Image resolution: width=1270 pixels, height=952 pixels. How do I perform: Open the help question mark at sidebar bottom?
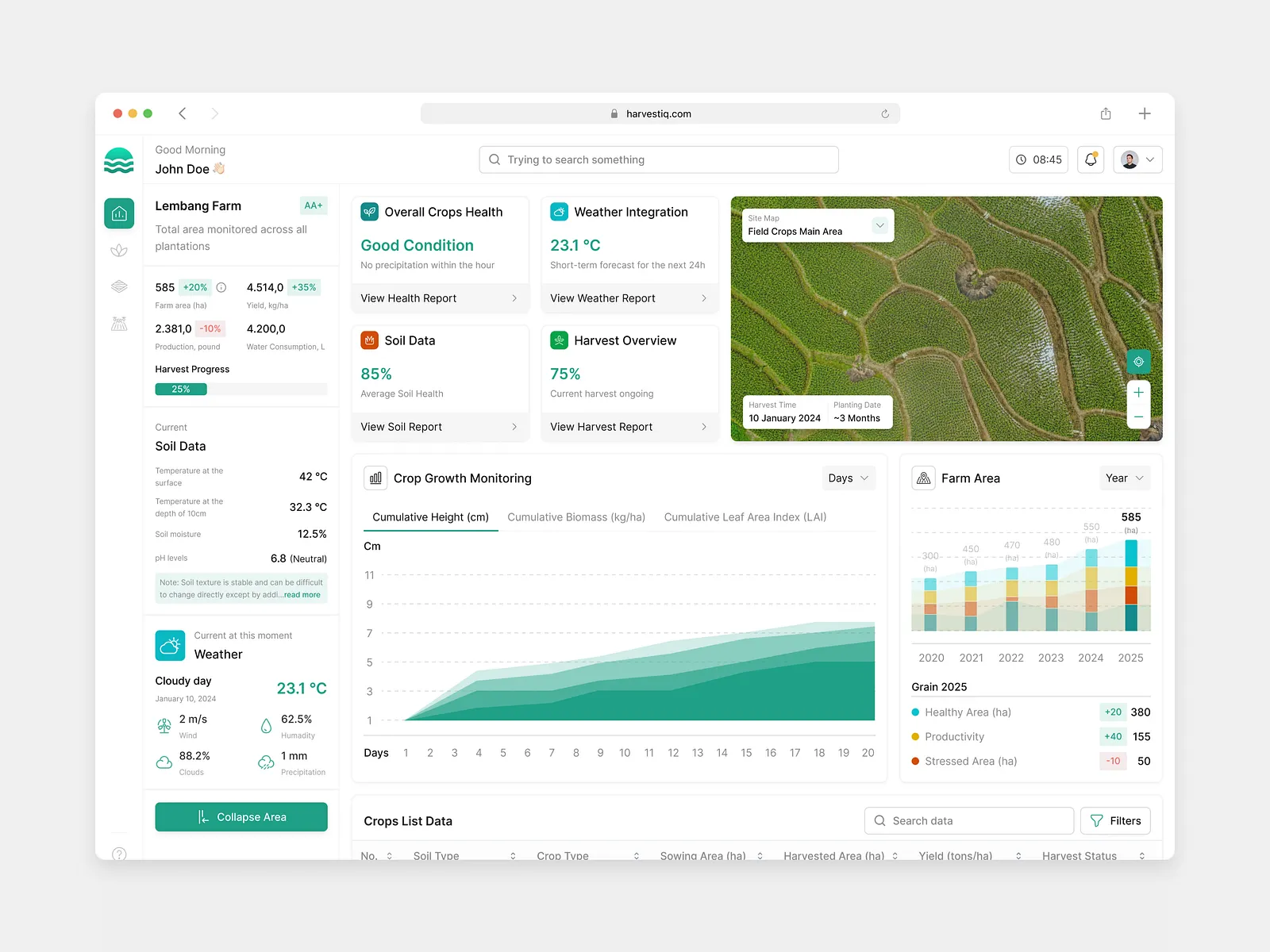[118, 854]
